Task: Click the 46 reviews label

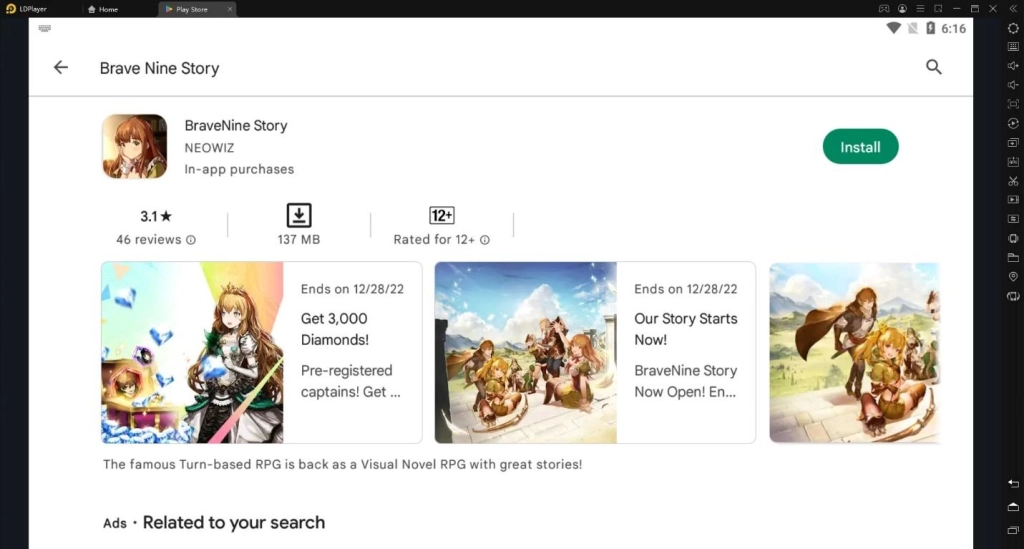Action: click(149, 240)
